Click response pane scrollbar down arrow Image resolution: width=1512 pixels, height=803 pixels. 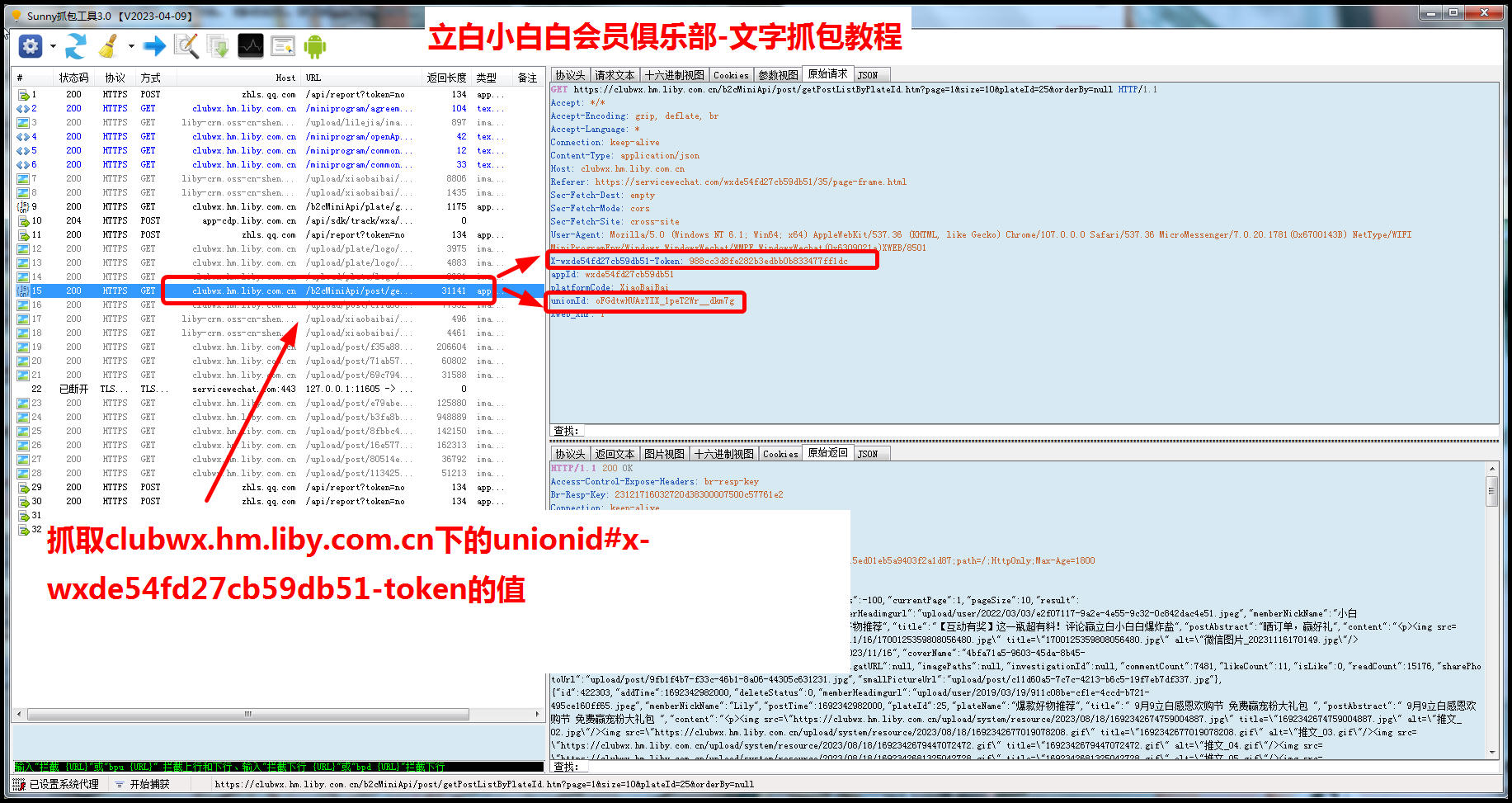click(1491, 753)
